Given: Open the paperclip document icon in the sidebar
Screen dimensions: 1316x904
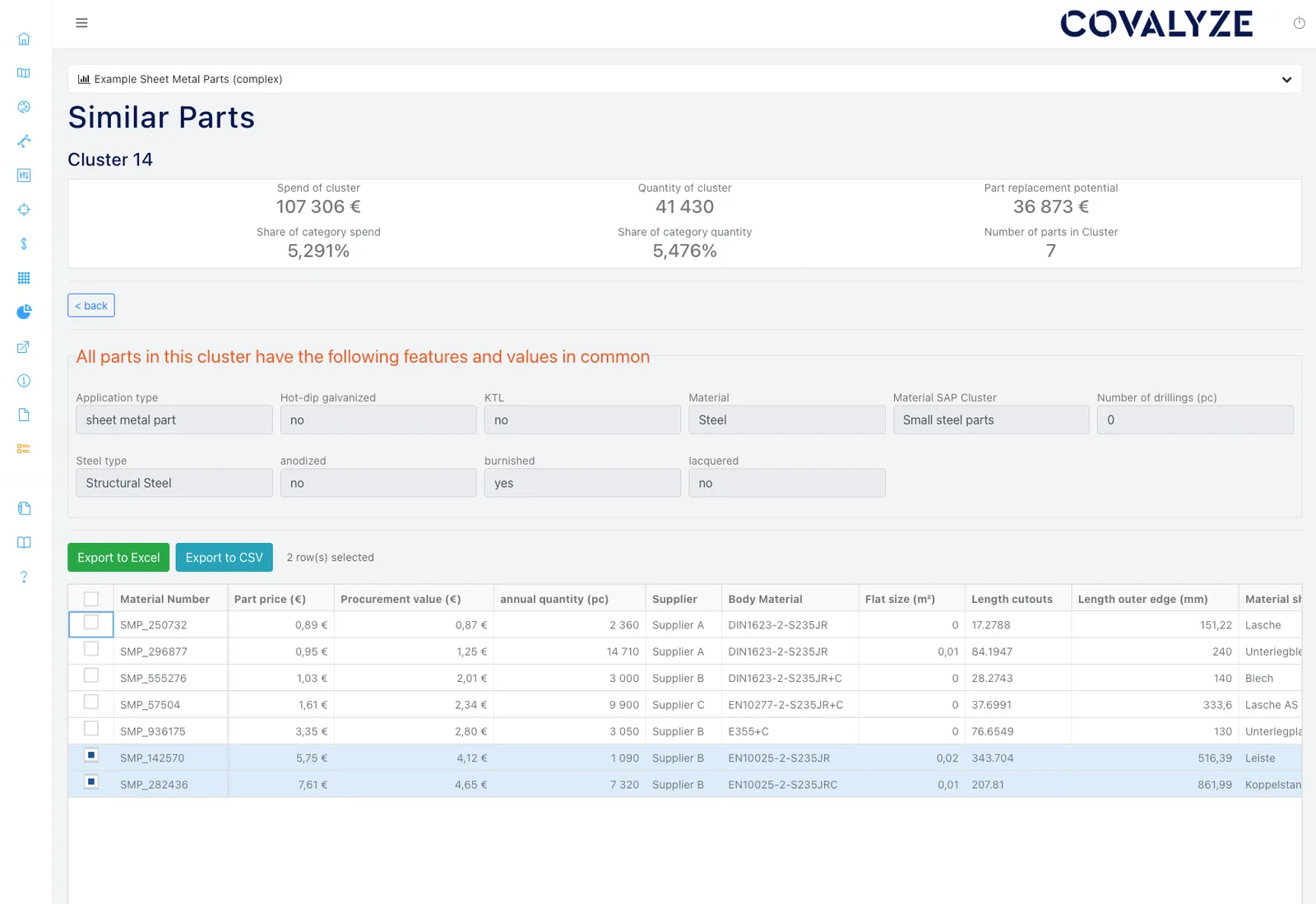Looking at the screenshot, I should (x=24, y=508).
